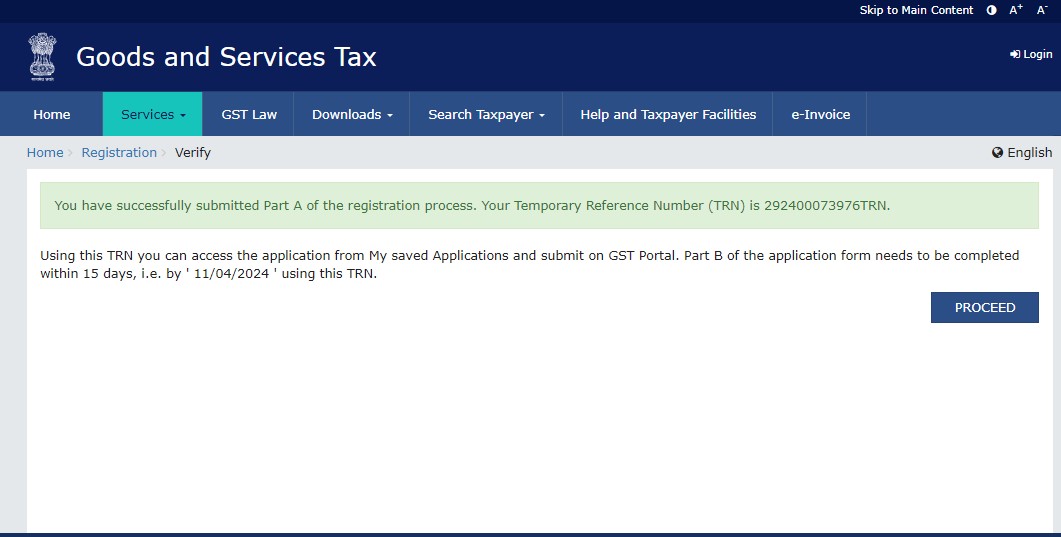Open Help and Taxpayer Facilities

point(668,114)
